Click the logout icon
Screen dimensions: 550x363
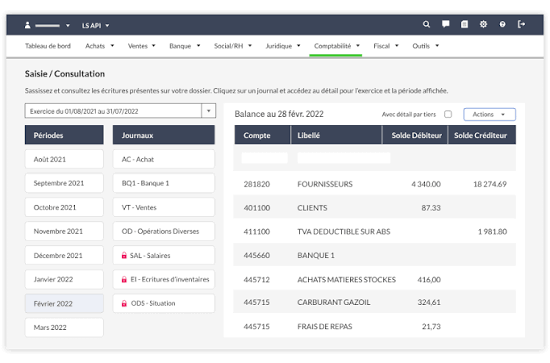[x=522, y=24]
